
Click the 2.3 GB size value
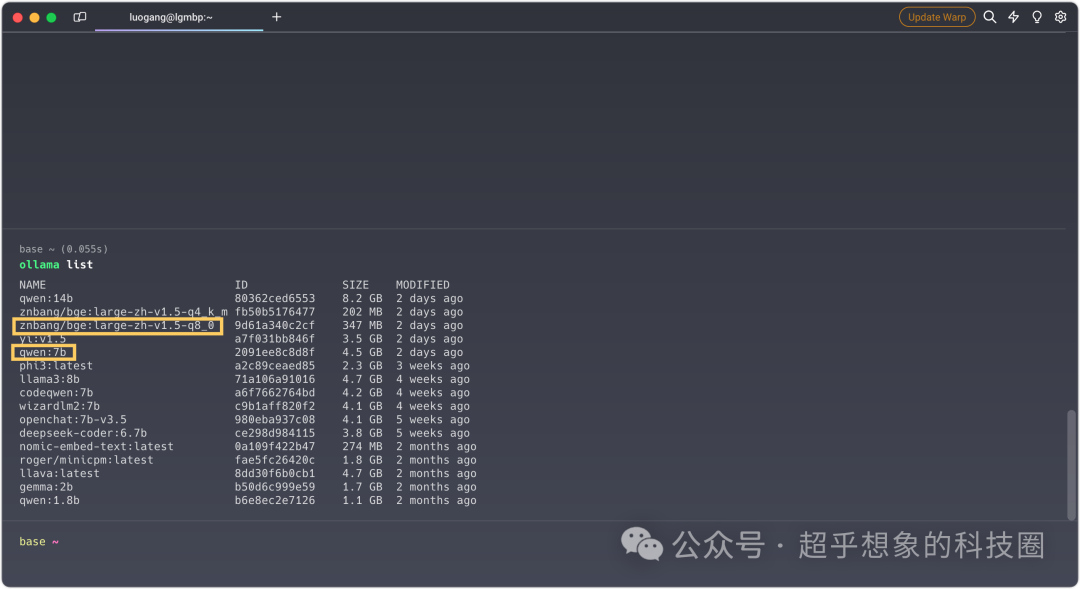[362, 366]
